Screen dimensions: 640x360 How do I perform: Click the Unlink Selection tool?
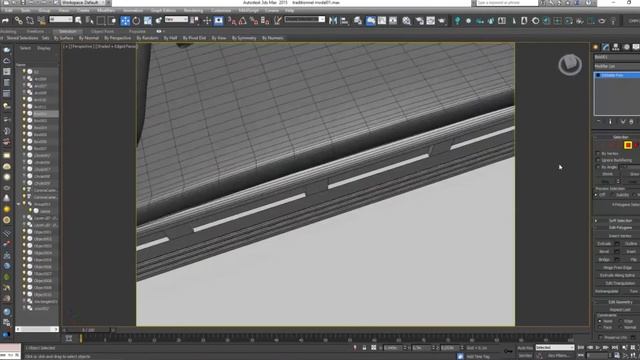(30, 20)
